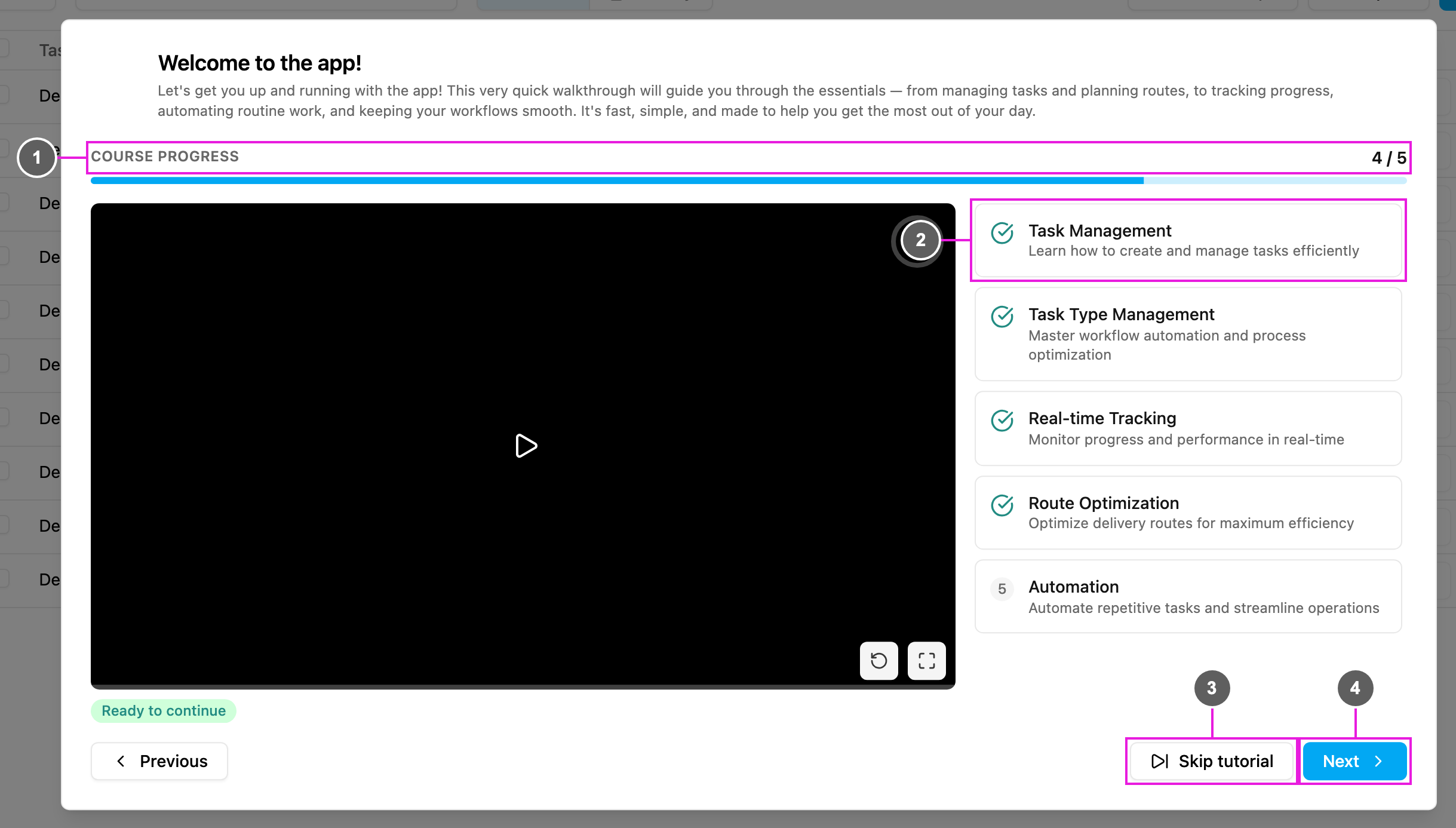This screenshot has width=1456, height=828.
Task: Click the step 5 number badge
Action: tap(1002, 589)
